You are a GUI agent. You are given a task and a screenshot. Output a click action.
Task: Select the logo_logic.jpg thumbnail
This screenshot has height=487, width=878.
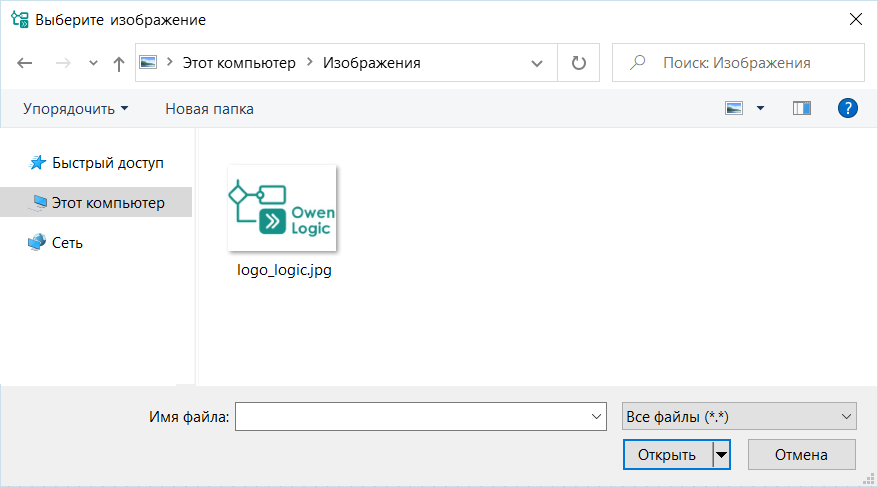pos(282,208)
